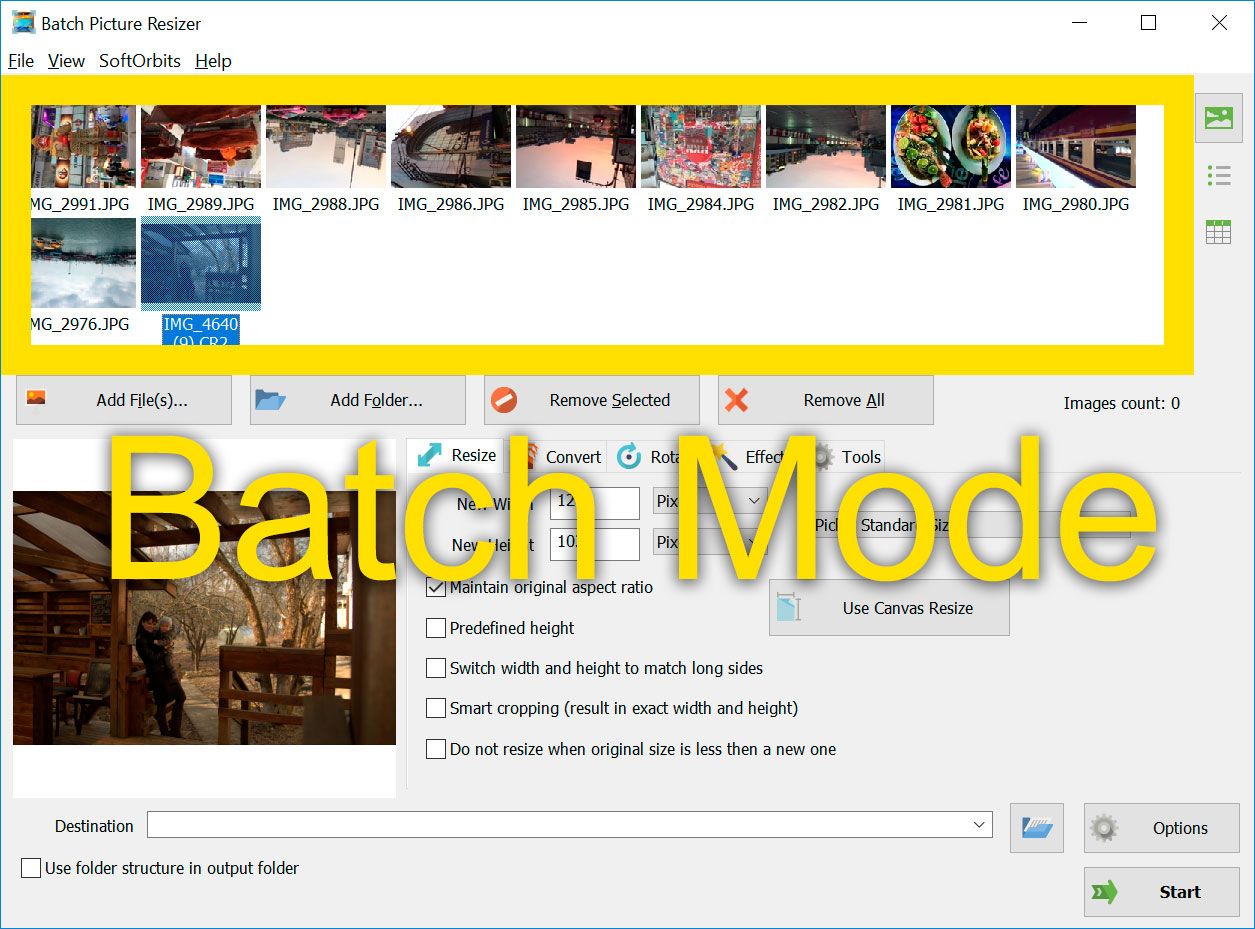Click the browse folder icon beside Destination
The image size is (1255, 929).
click(1036, 828)
